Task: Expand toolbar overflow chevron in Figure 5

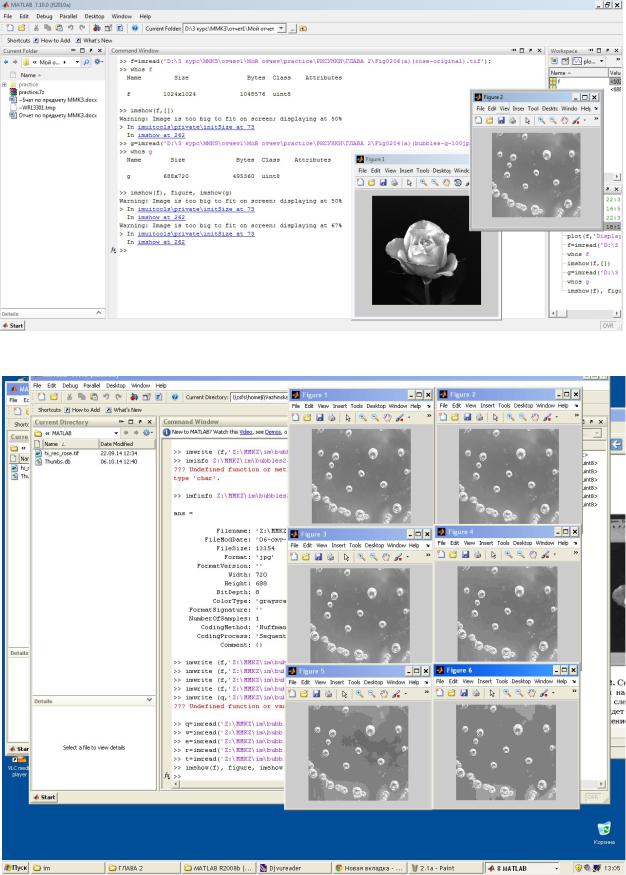Action: (426, 693)
